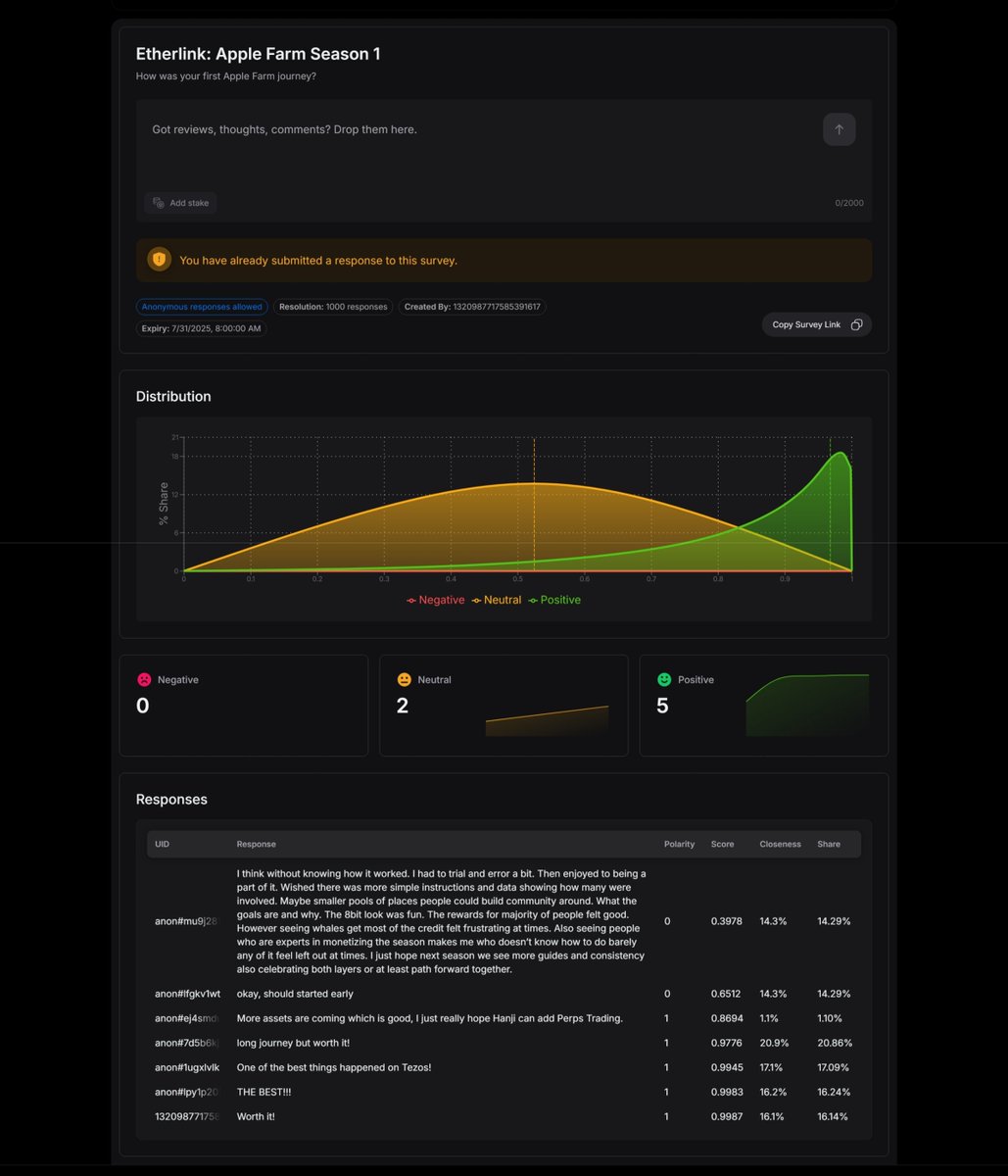Sort table by Response column header
Viewport: 1008px width, 1176px height.
tap(256, 844)
